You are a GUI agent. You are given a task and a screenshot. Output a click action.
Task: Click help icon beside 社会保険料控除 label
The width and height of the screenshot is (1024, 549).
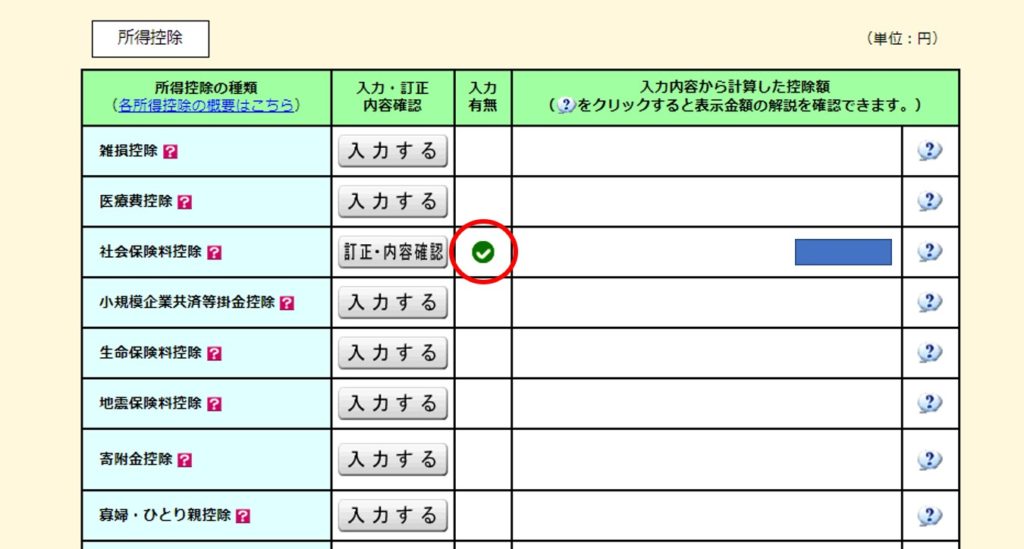tap(214, 253)
